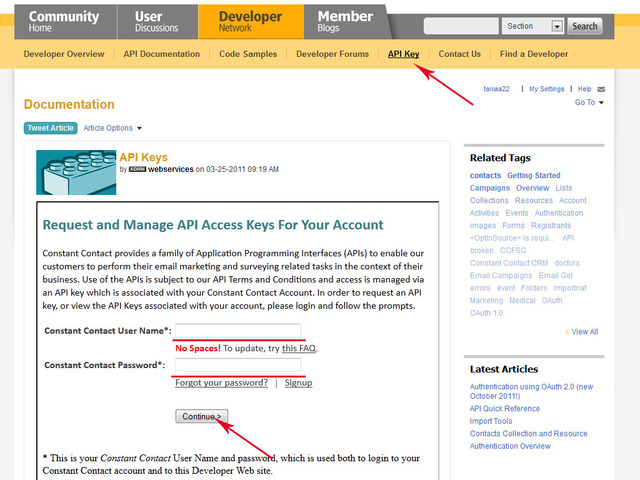
Task: Click the envelope icon beside Help
Action: coord(601,89)
